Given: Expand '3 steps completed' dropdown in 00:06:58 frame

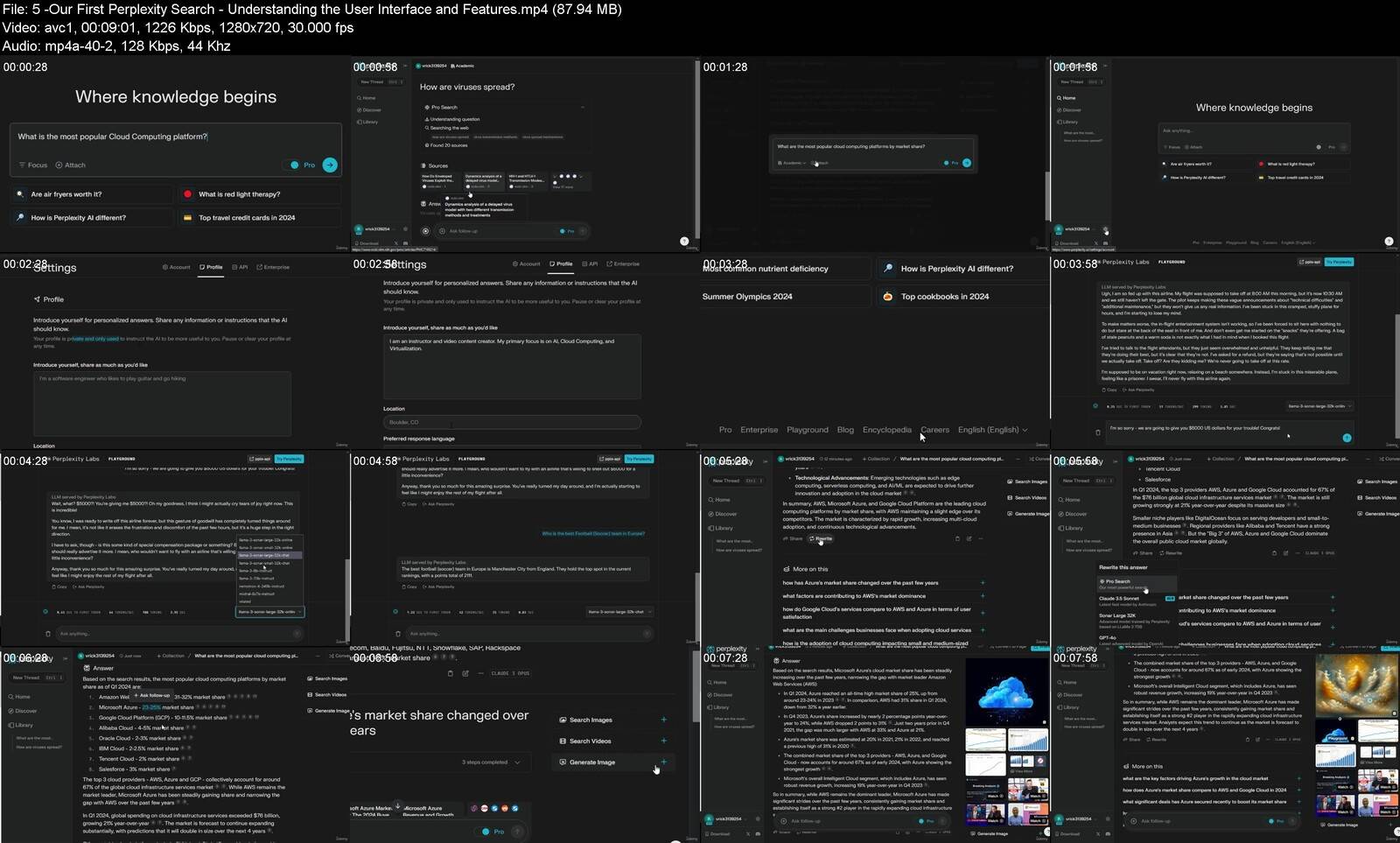Looking at the screenshot, I should 493,762.
